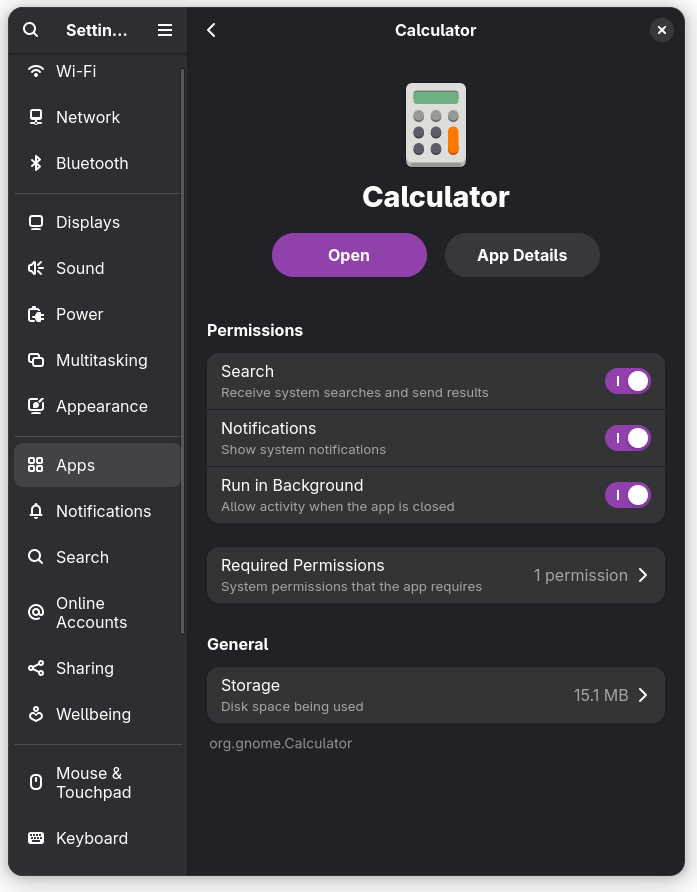The height and width of the screenshot is (892, 697).
Task: Click the Bluetooth icon in sidebar
Action: (x=36, y=163)
